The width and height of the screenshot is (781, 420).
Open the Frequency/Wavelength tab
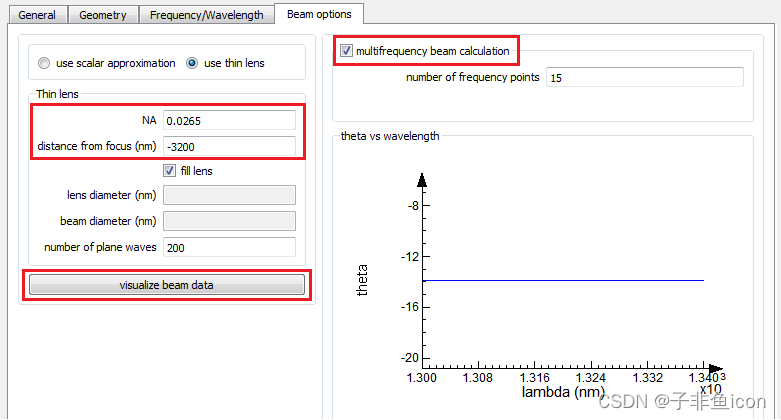click(206, 15)
